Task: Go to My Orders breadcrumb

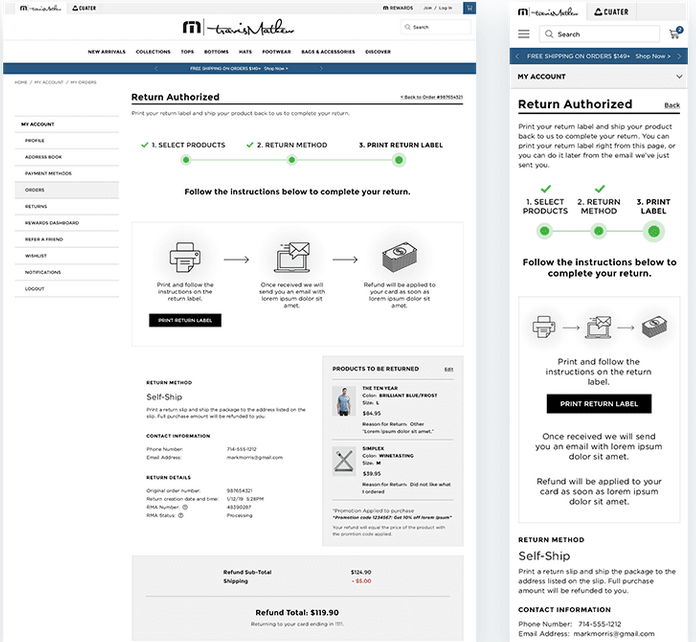Action: [x=83, y=82]
